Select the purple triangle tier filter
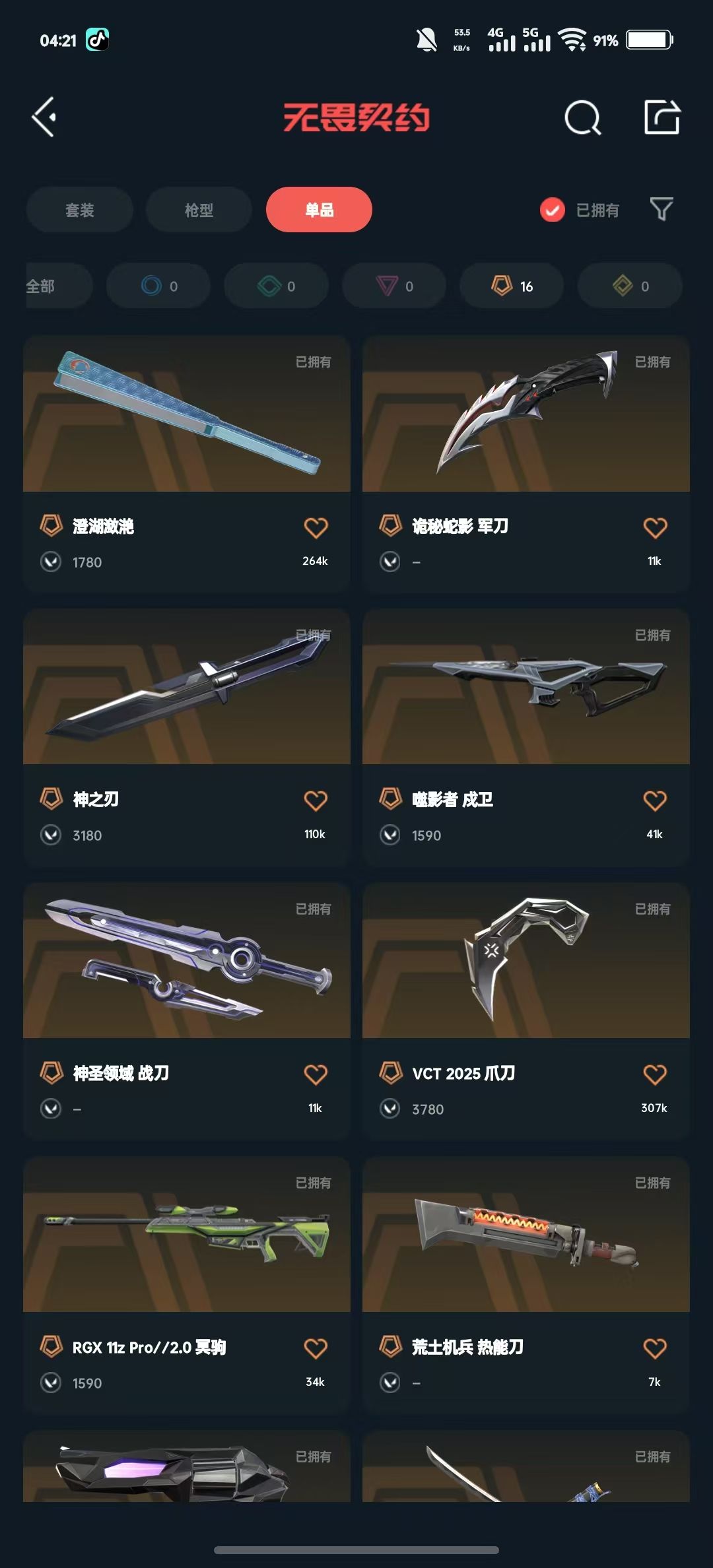 click(394, 286)
